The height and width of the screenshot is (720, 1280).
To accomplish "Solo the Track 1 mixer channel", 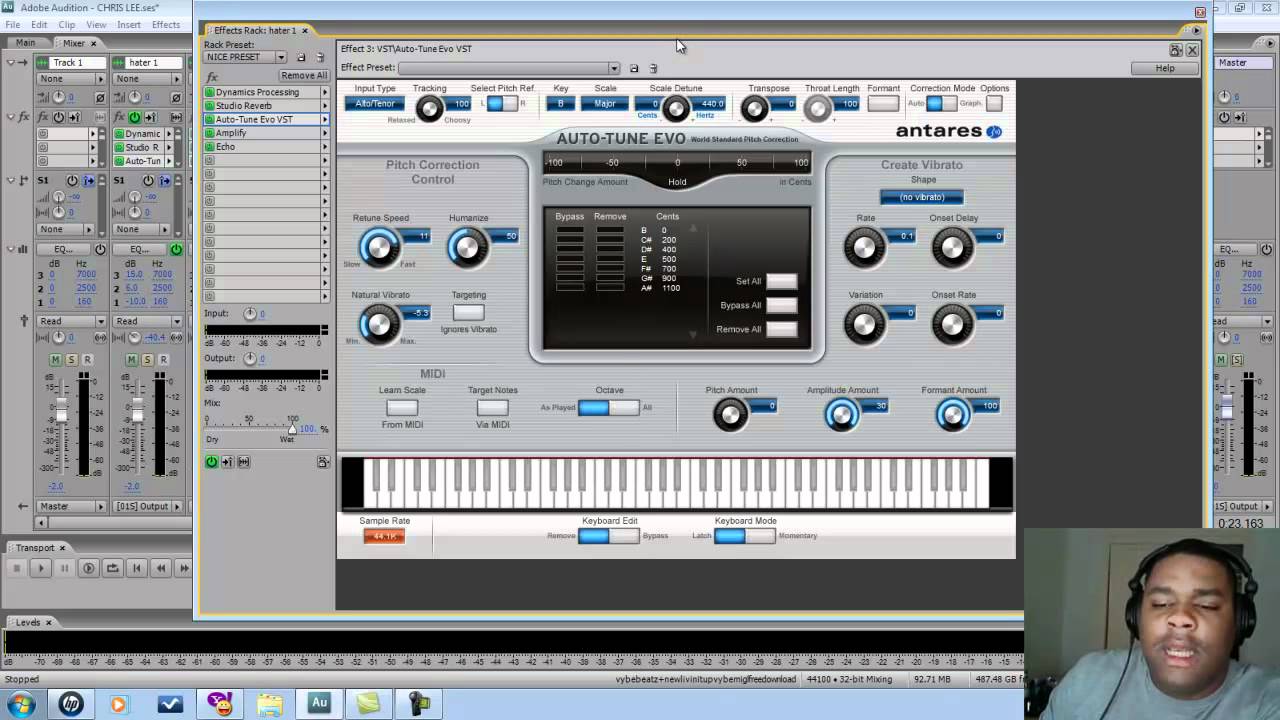I will click(71, 360).
